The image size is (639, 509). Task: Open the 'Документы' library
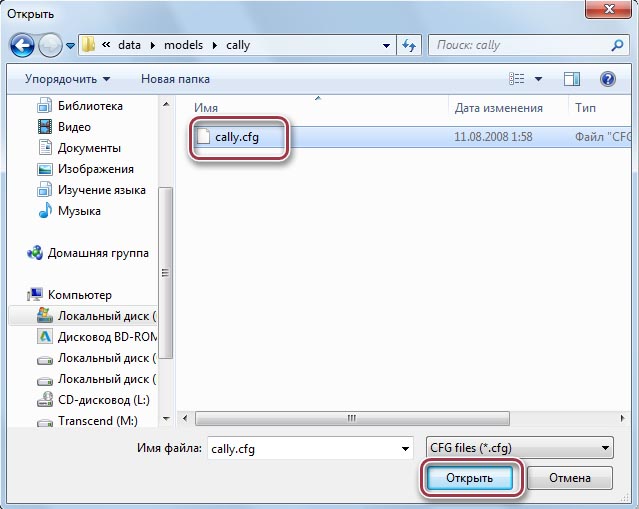(x=89, y=148)
